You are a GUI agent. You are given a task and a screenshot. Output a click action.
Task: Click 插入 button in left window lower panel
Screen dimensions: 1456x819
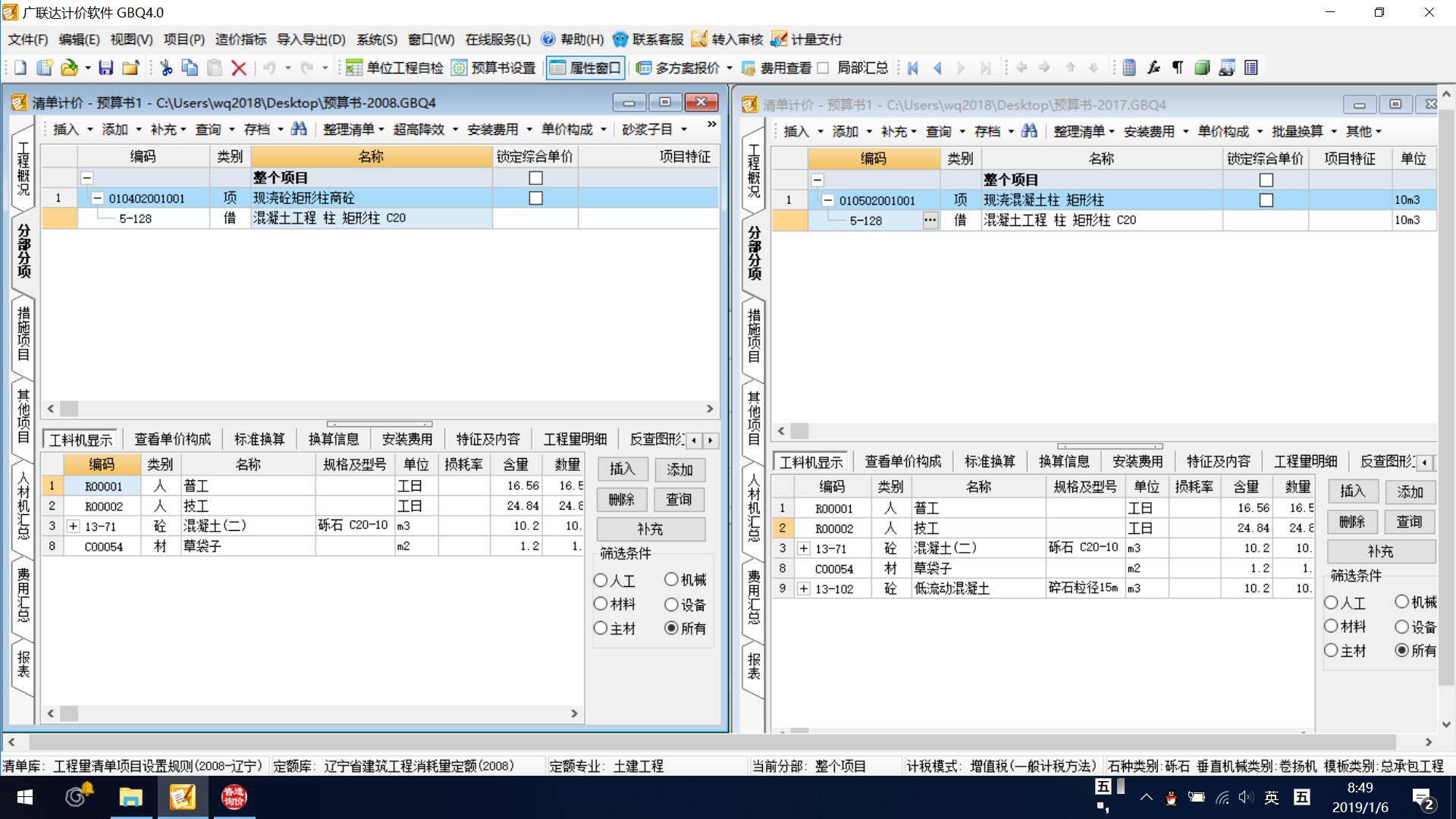pos(622,469)
